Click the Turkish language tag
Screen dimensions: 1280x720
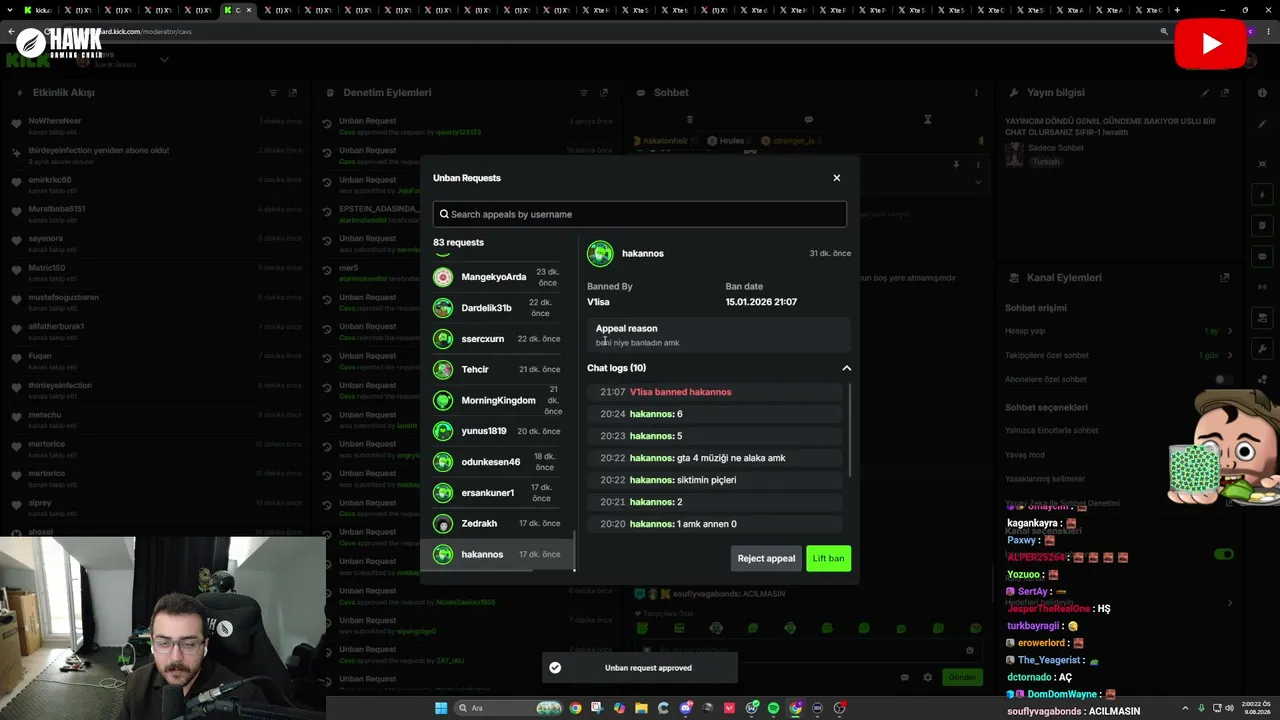click(x=1046, y=162)
